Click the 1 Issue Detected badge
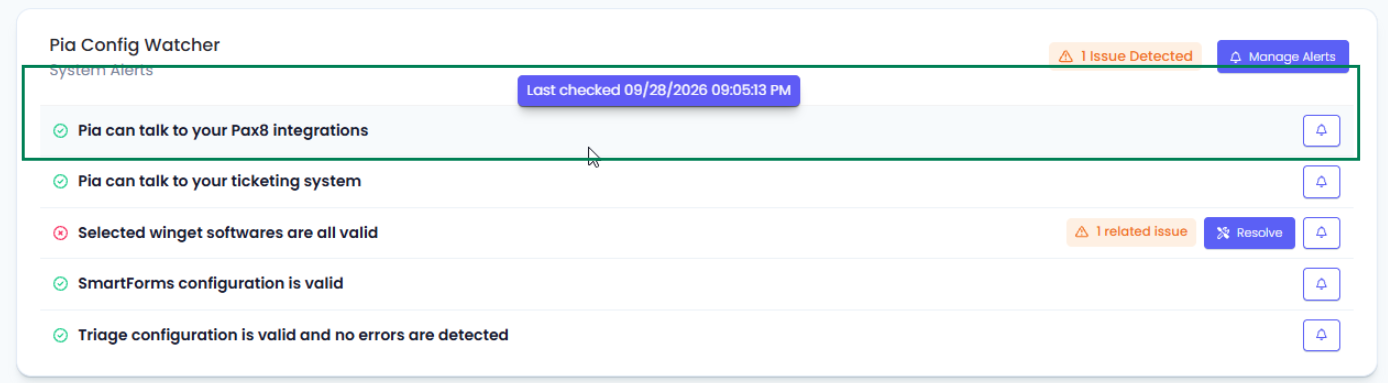This screenshot has width=1388, height=383. tap(1125, 57)
